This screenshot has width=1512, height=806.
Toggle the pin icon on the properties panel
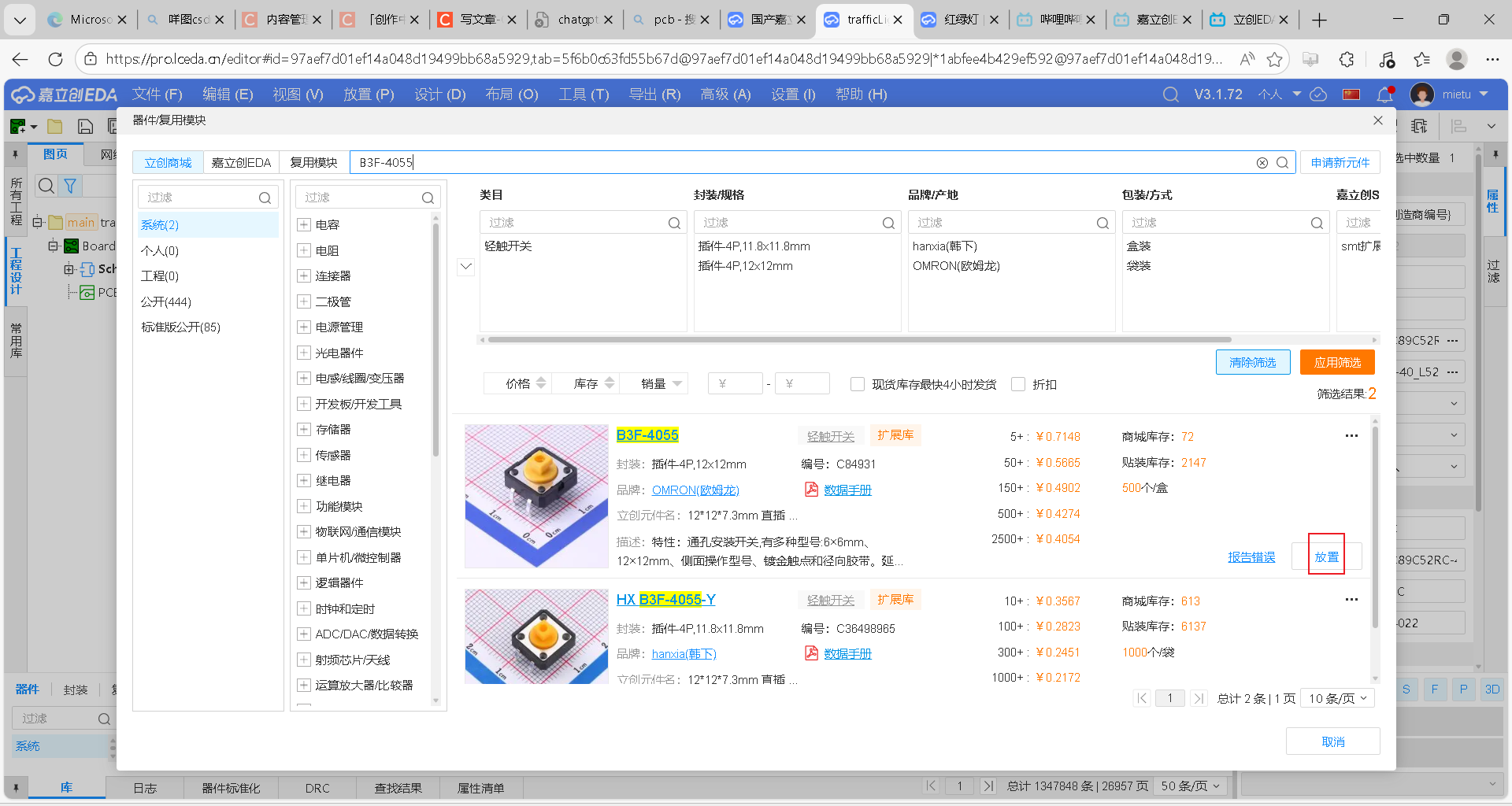click(x=1495, y=154)
